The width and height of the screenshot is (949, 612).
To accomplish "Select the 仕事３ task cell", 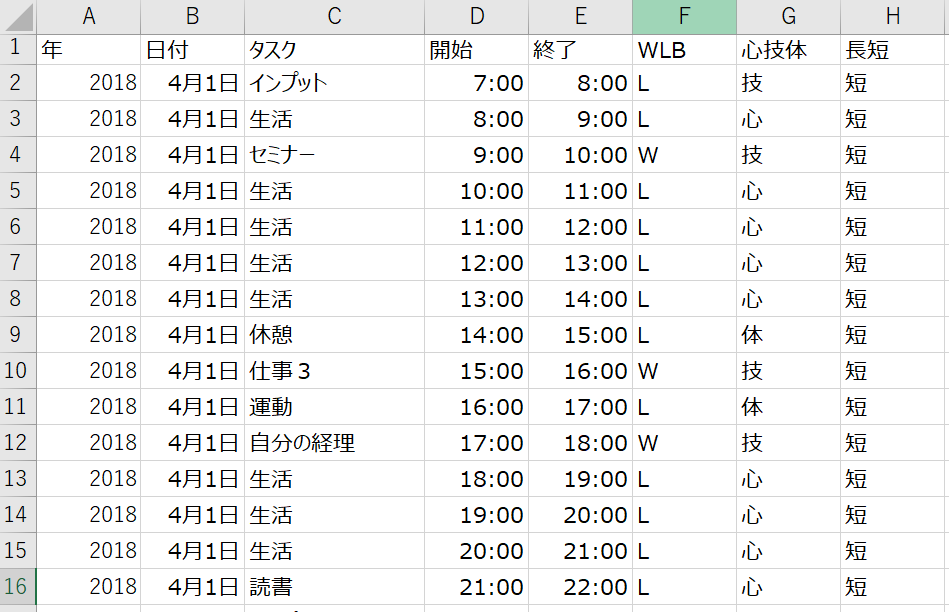I will coord(335,370).
